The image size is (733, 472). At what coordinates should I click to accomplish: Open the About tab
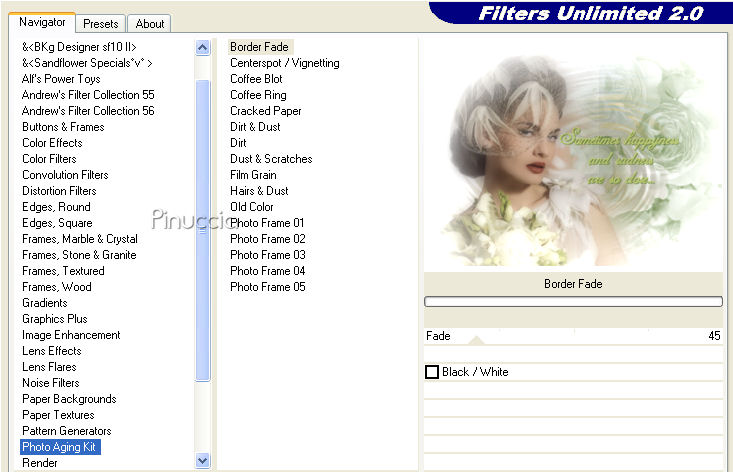150,24
